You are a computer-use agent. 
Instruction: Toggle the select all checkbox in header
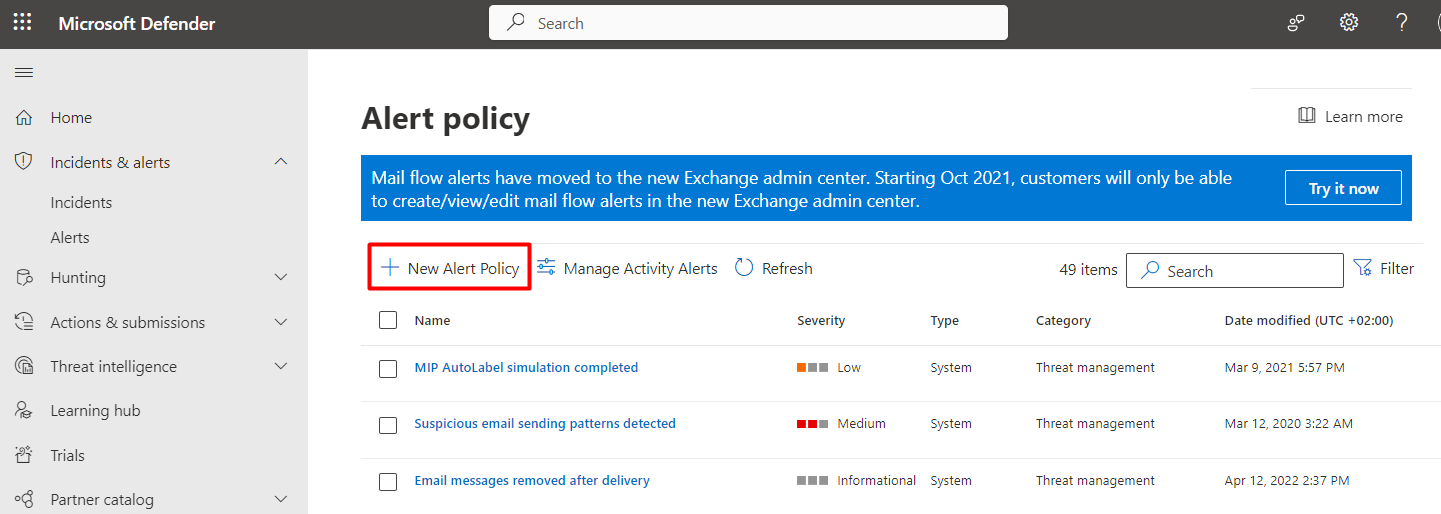388,321
